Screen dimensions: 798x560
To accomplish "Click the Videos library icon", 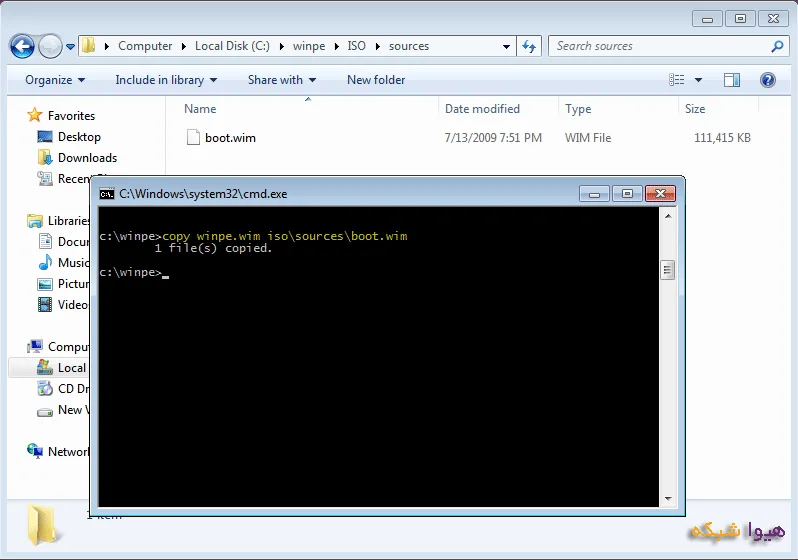I will click(x=45, y=304).
